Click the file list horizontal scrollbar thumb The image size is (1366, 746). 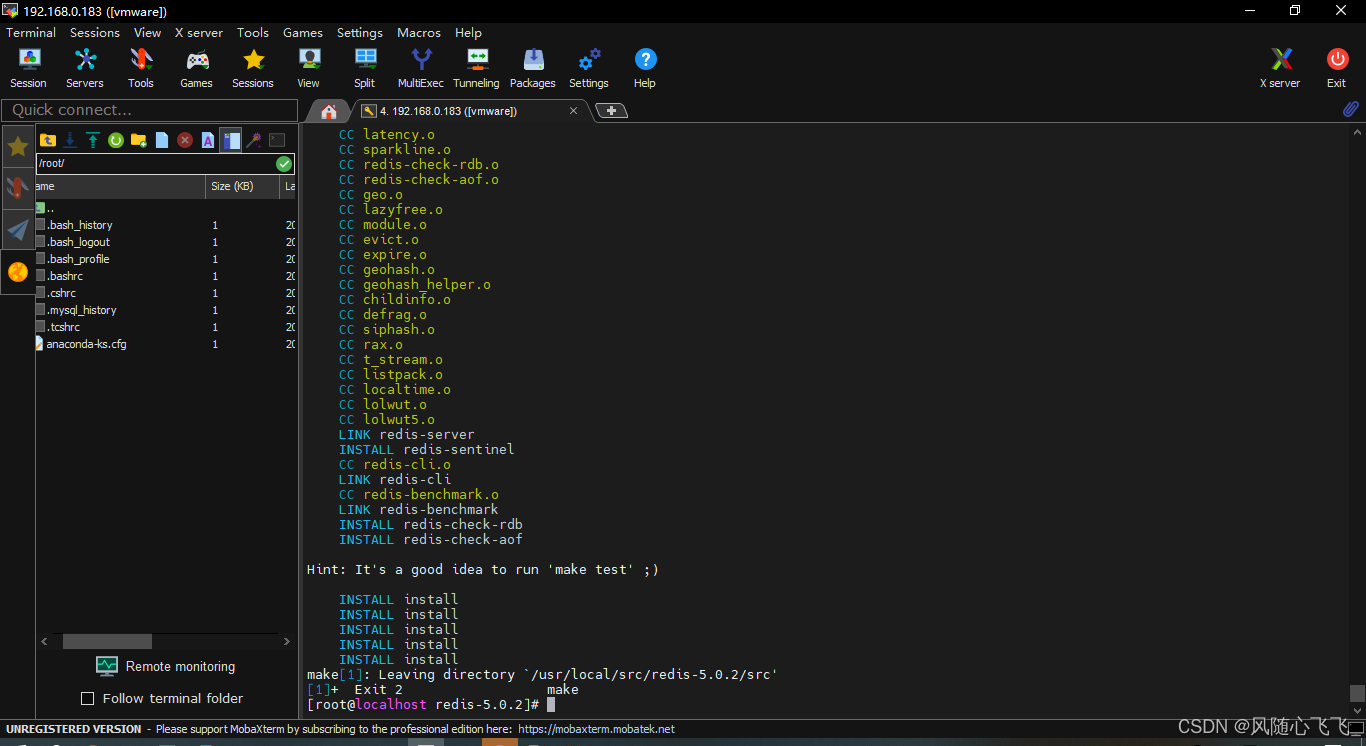(107, 641)
